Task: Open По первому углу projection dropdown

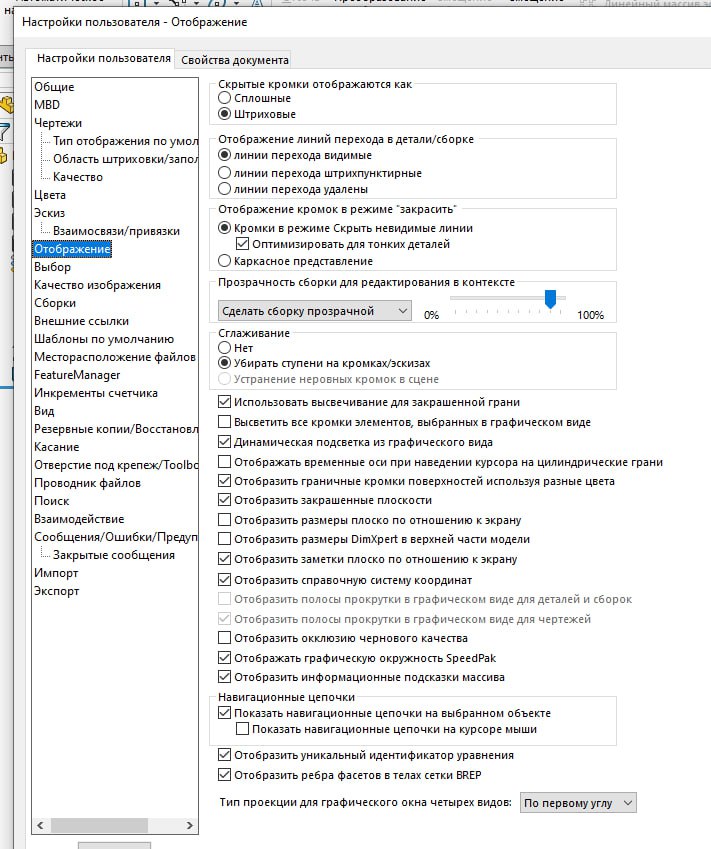Action: (578, 803)
